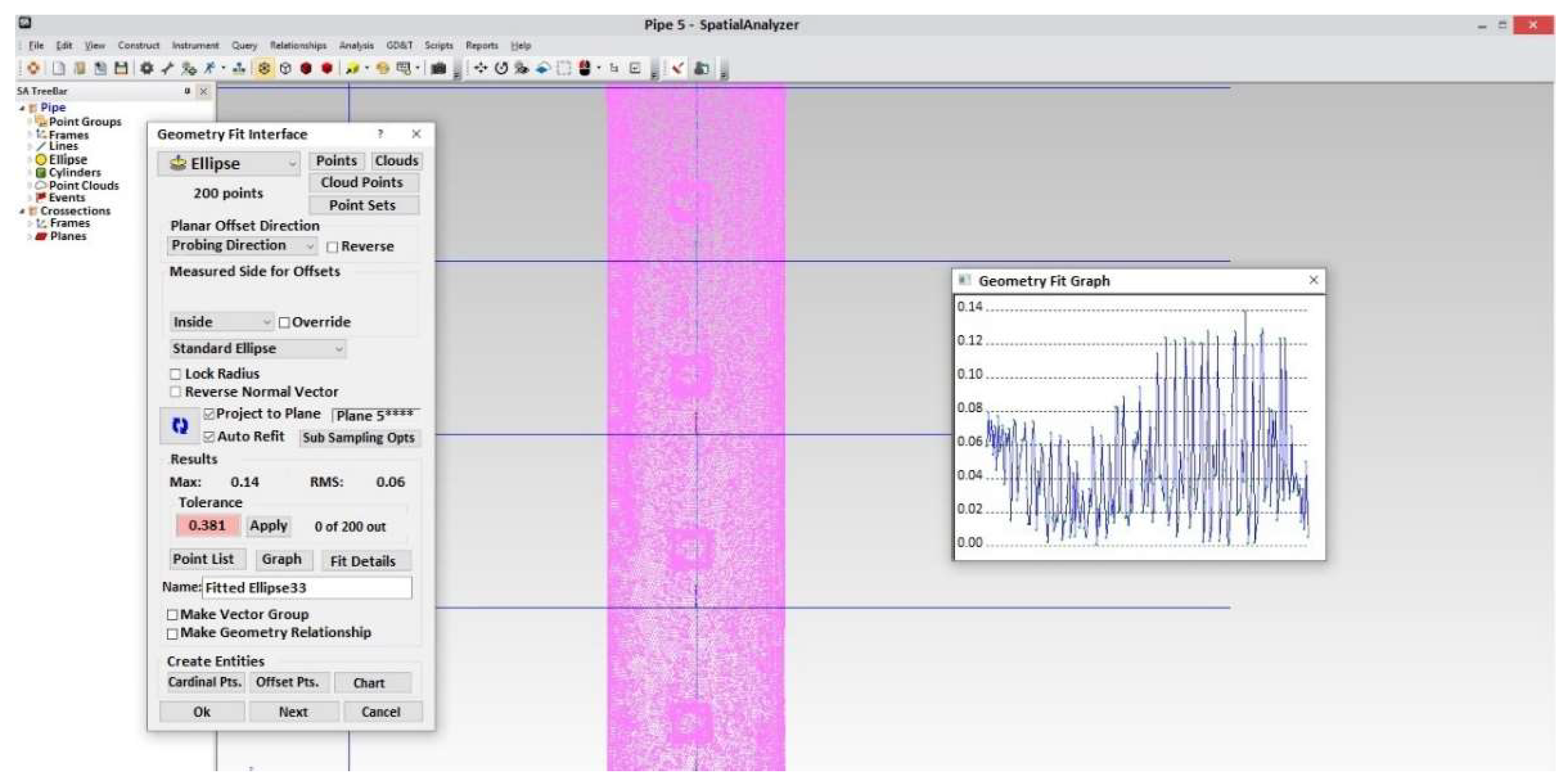Click the rotate view toolbar icon
Image resolution: width=1568 pixels, height=784 pixels.
(501, 68)
